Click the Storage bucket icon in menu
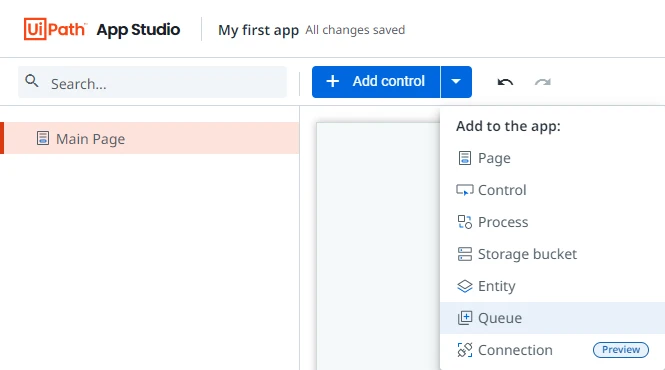Viewport: 665px width, 370px height. click(465, 254)
